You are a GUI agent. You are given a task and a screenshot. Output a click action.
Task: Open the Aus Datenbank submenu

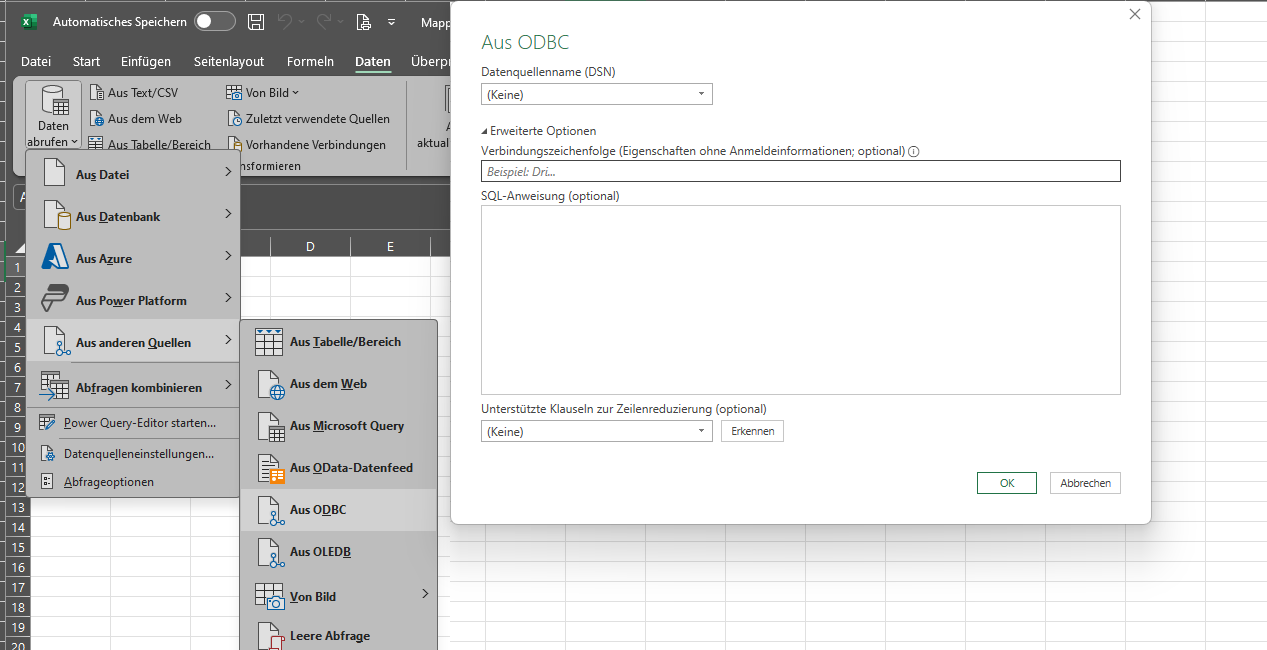click(133, 216)
